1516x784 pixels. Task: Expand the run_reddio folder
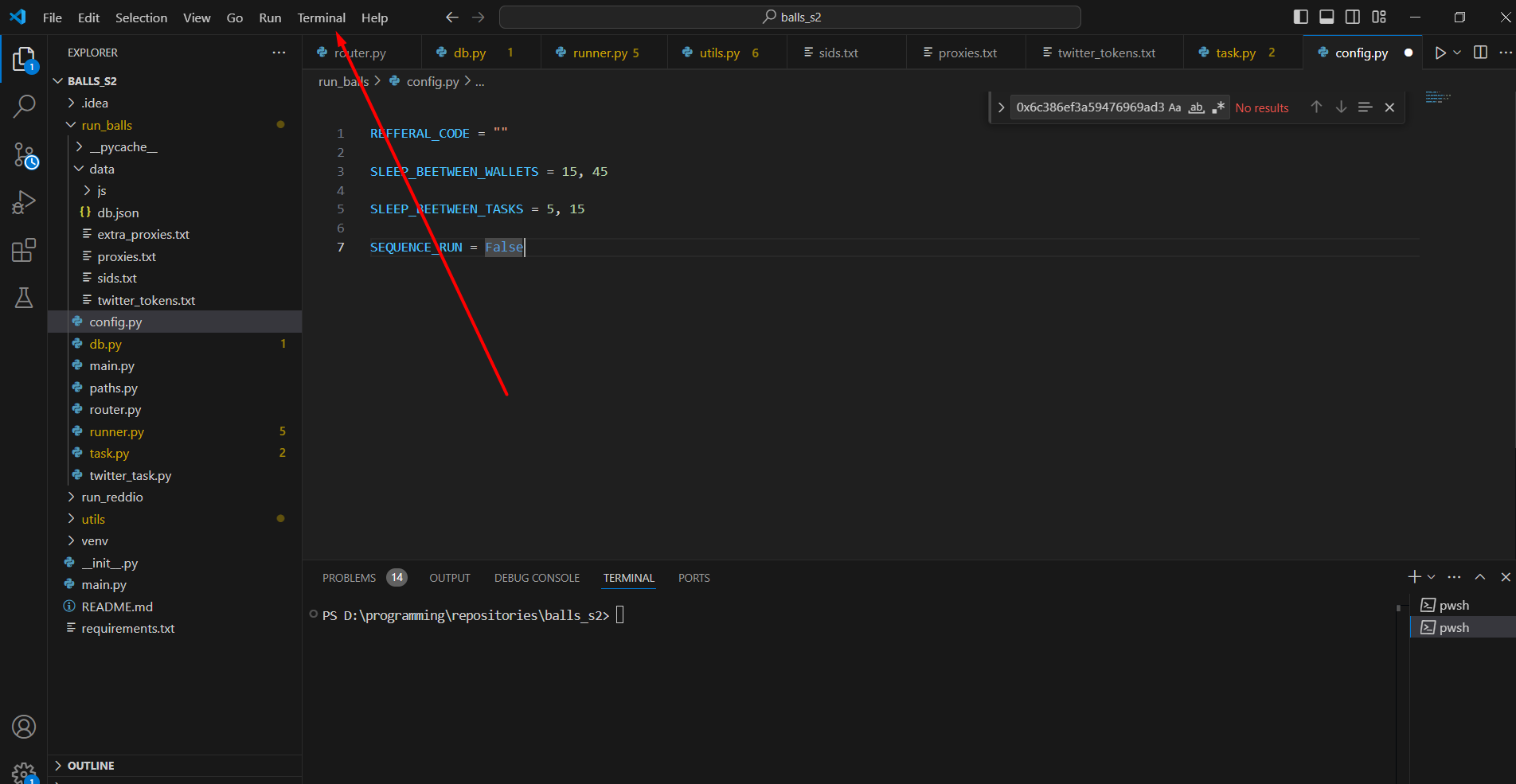point(71,497)
